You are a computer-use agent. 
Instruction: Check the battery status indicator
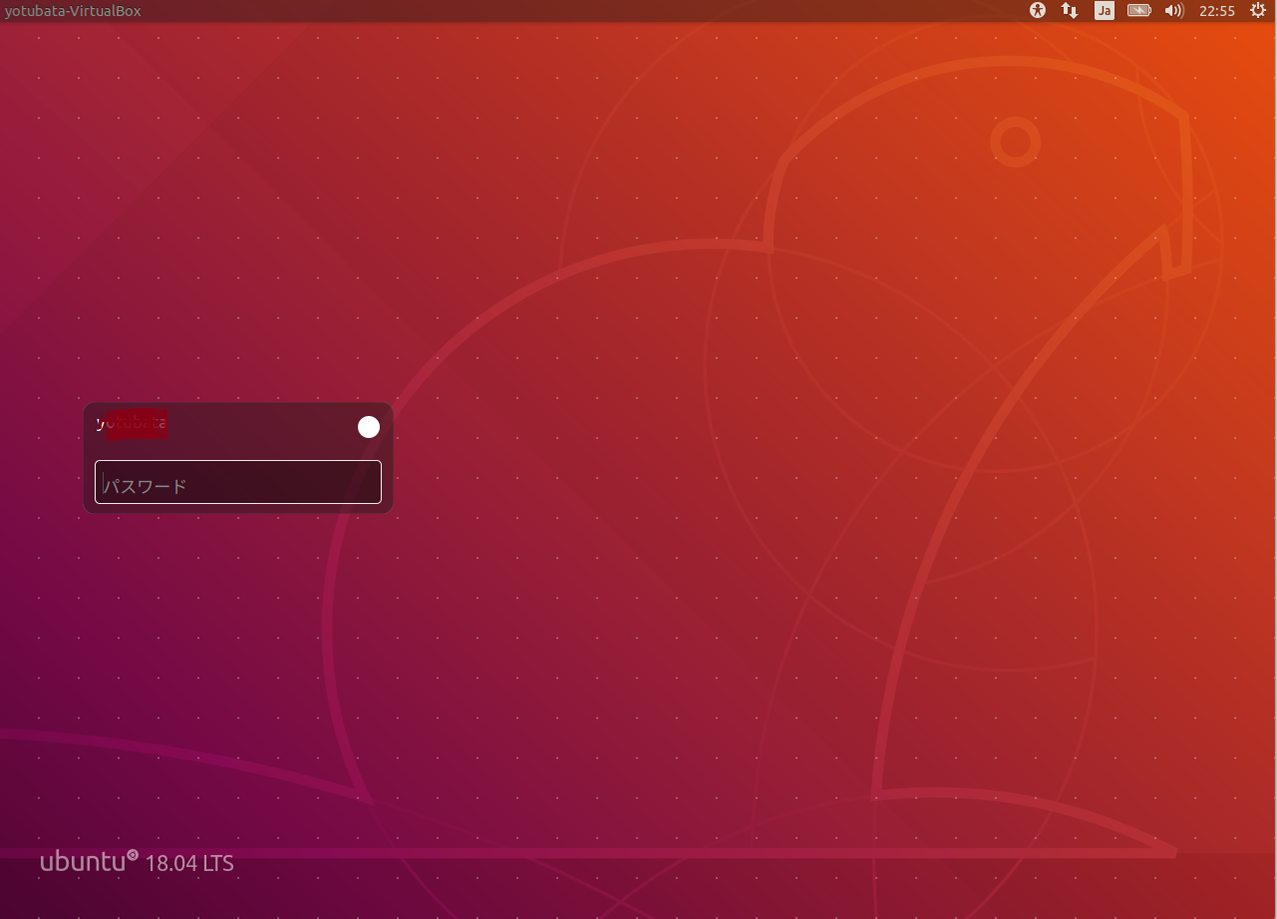1139,11
